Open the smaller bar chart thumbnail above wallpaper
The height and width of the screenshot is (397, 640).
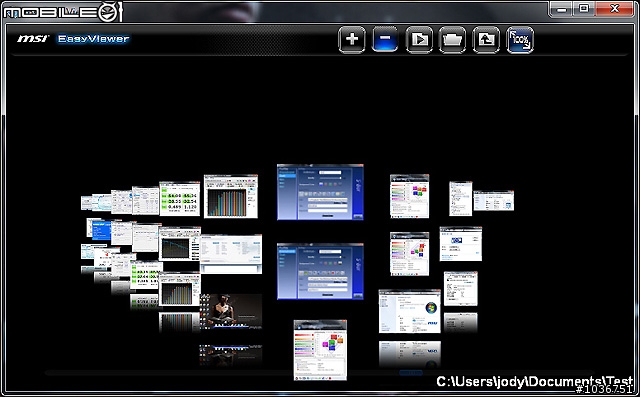(180, 289)
